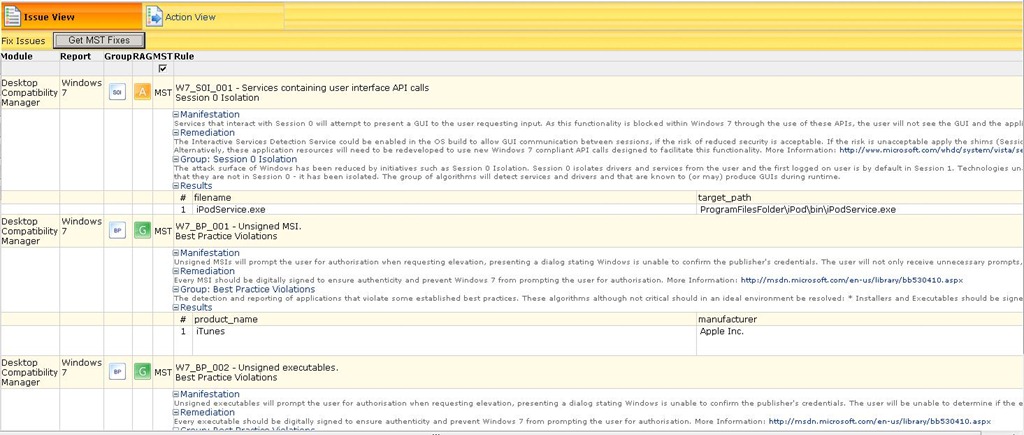This screenshot has height=435, width=1024.
Task: Click the MST label in W7_BP_001 row
Action: point(163,231)
